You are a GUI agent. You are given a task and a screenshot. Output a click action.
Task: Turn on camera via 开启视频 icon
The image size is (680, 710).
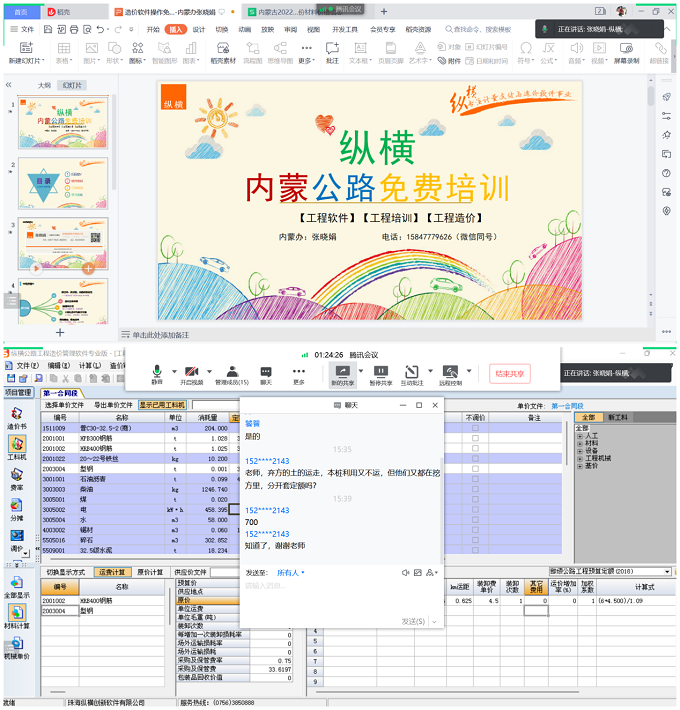[192, 374]
